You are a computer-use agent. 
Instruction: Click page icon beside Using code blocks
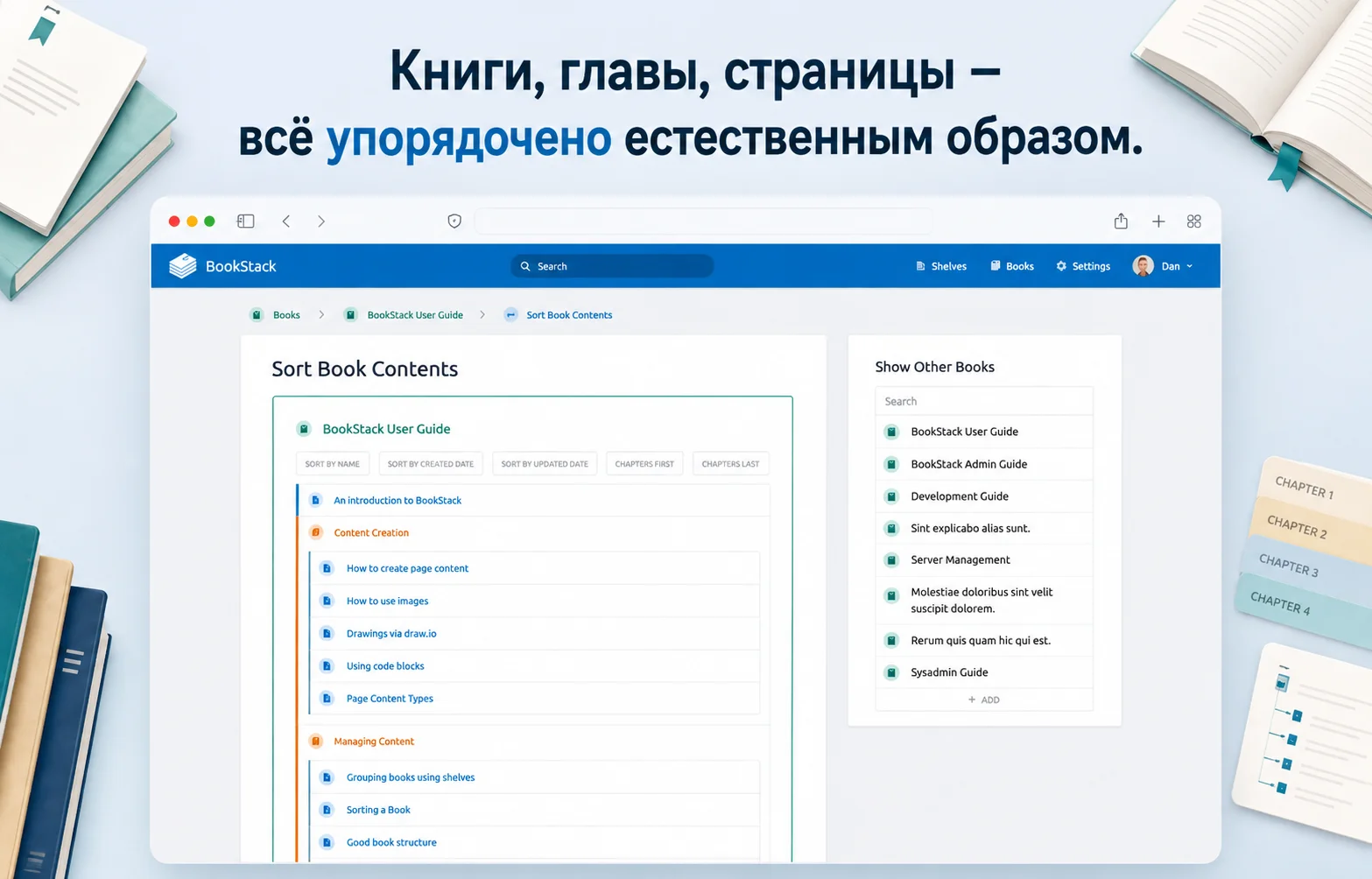pos(327,666)
